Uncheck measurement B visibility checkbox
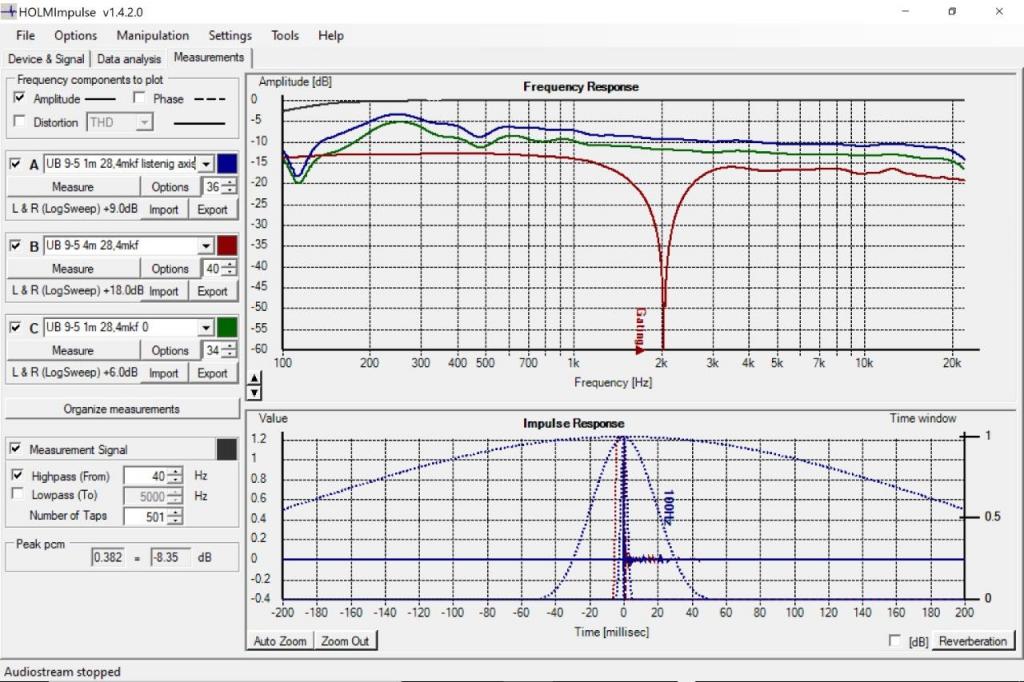Screen dimensions: 1024x682 pos(16,246)
